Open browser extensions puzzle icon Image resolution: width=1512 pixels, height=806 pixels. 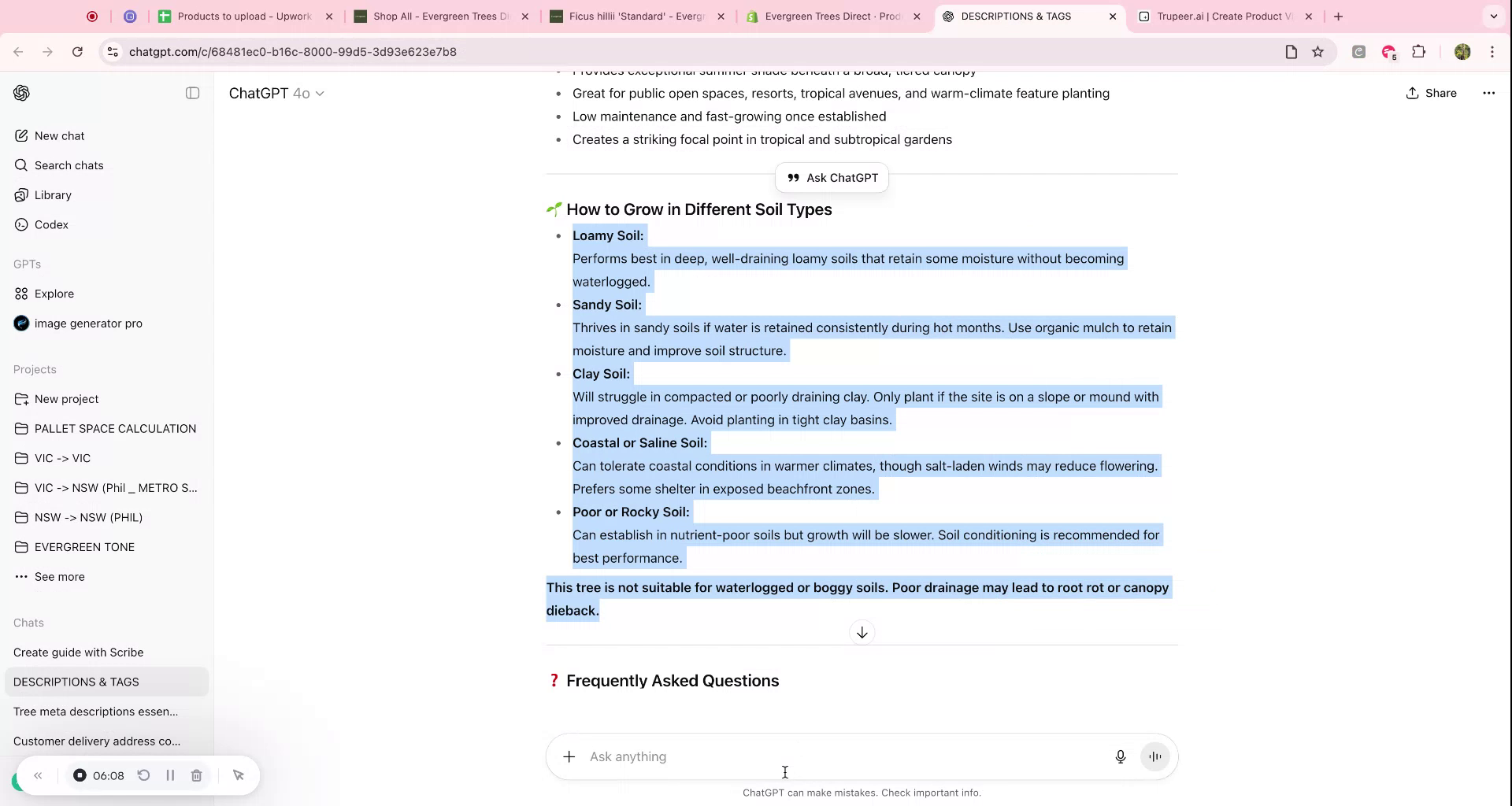pyautogui.click(x=1418, y=52)
